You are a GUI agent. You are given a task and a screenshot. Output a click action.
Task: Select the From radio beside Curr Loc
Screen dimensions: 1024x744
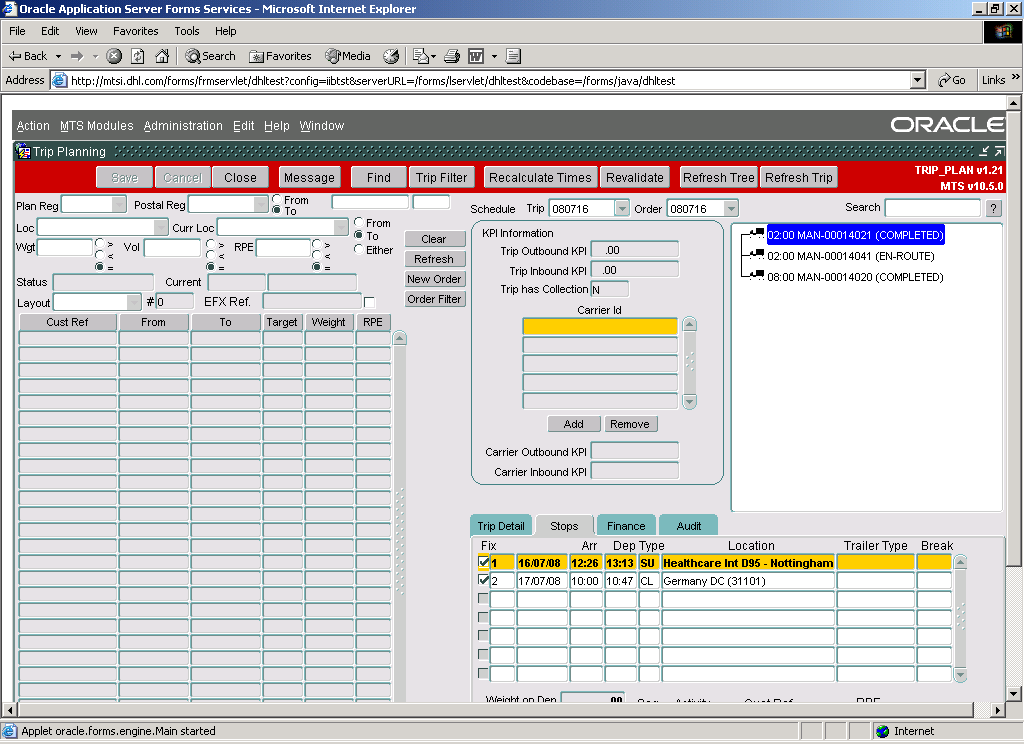click(359, 222)
